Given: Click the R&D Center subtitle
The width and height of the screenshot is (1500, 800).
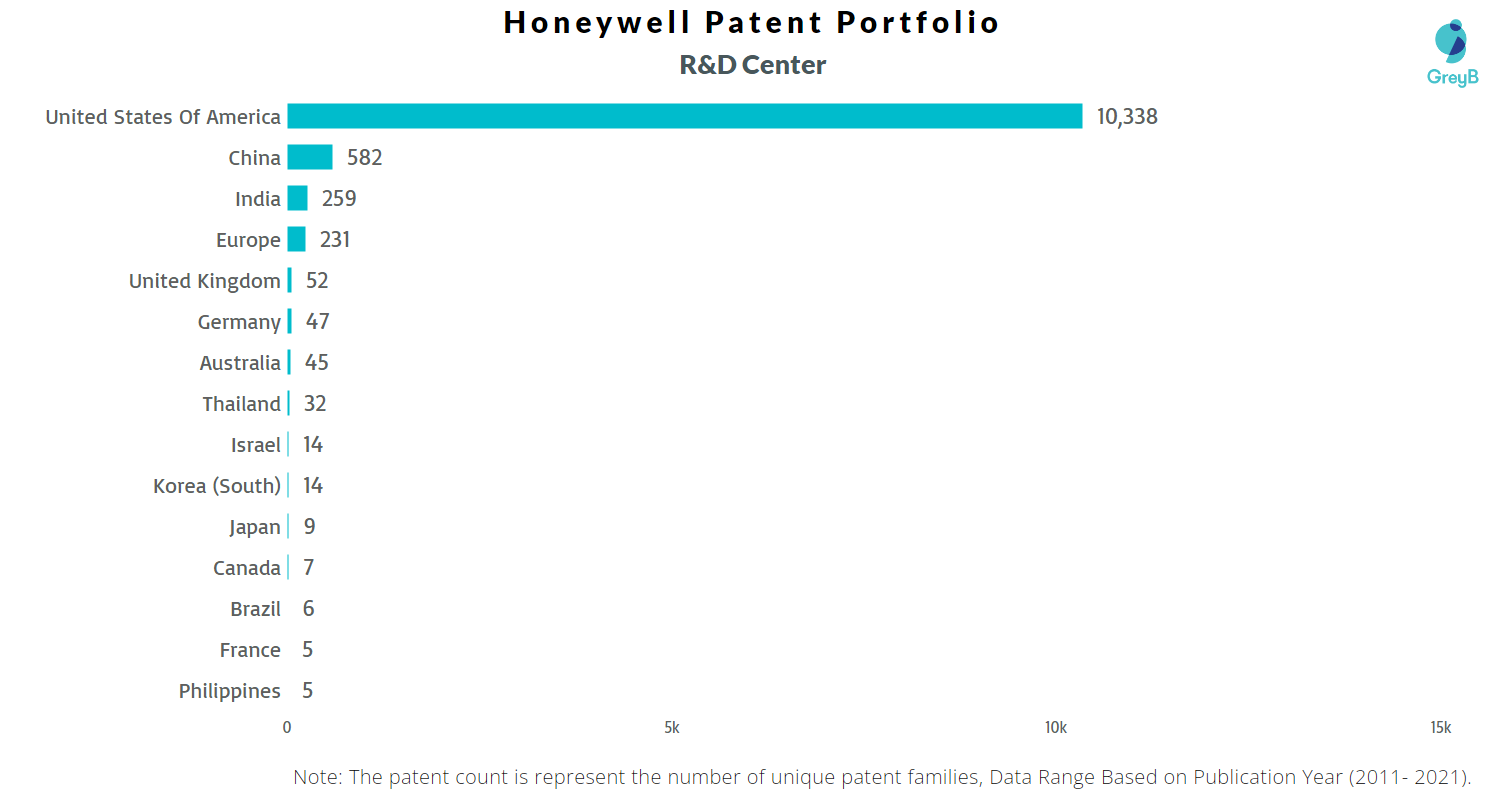Looking at the screenshot, I should (x=753, y=65).
